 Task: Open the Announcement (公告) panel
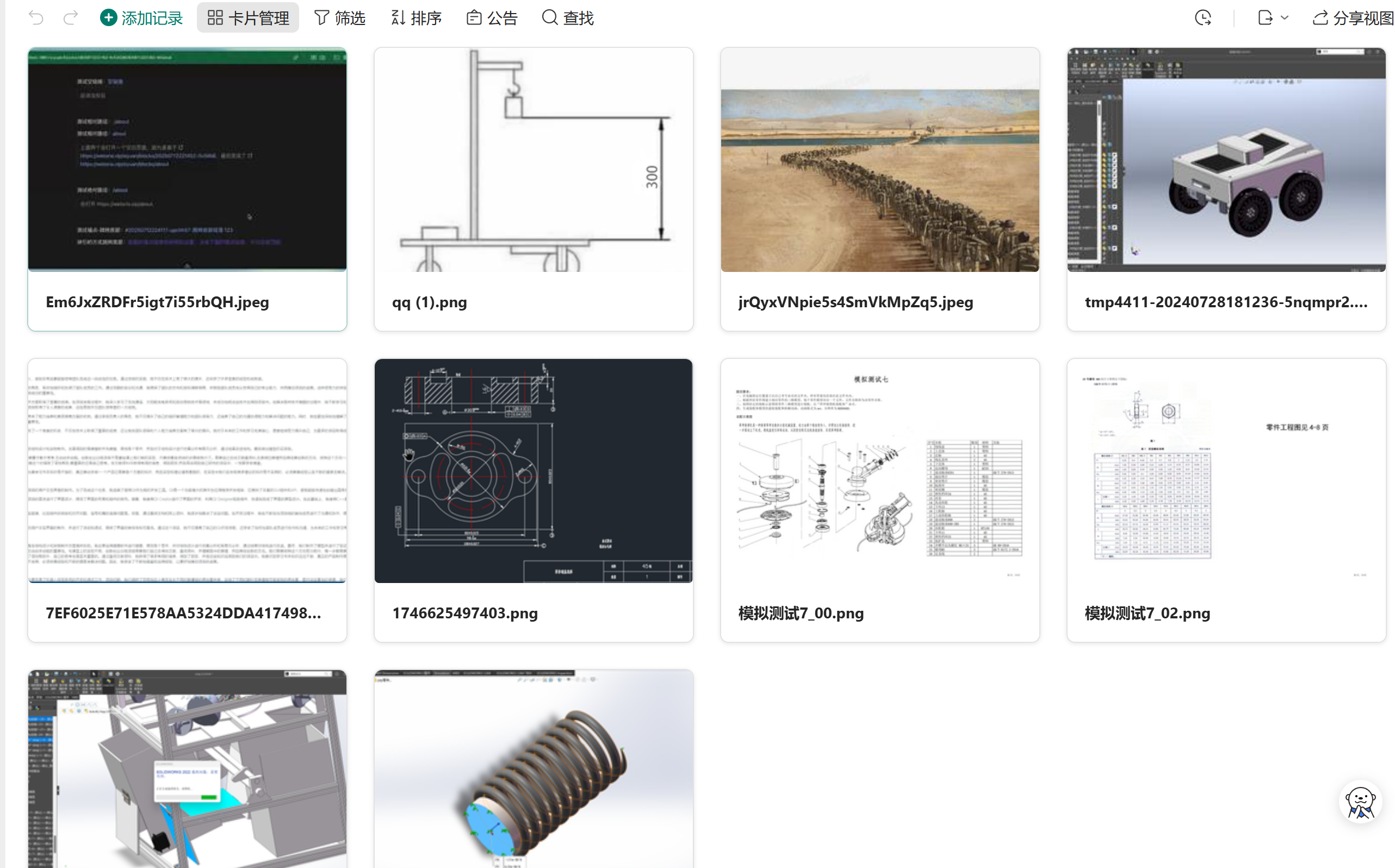tap(492, 18)
